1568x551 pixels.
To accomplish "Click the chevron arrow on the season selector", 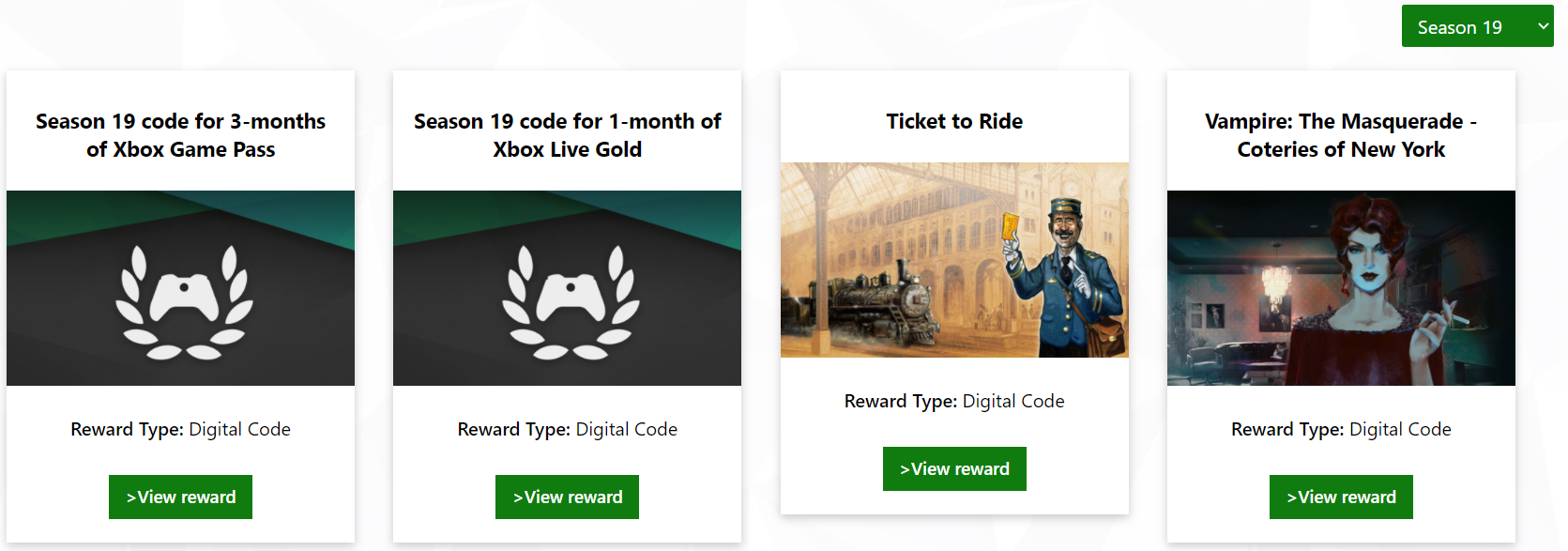I will point(1543,26).
